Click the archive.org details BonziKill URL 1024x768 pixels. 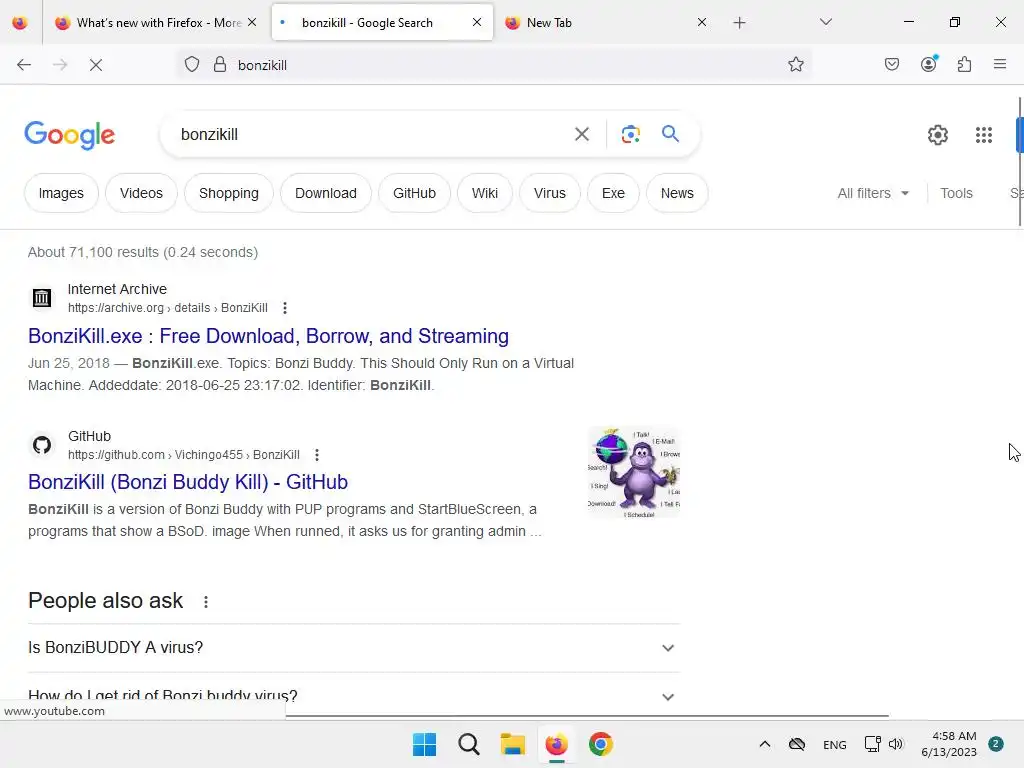coord(168,308)
